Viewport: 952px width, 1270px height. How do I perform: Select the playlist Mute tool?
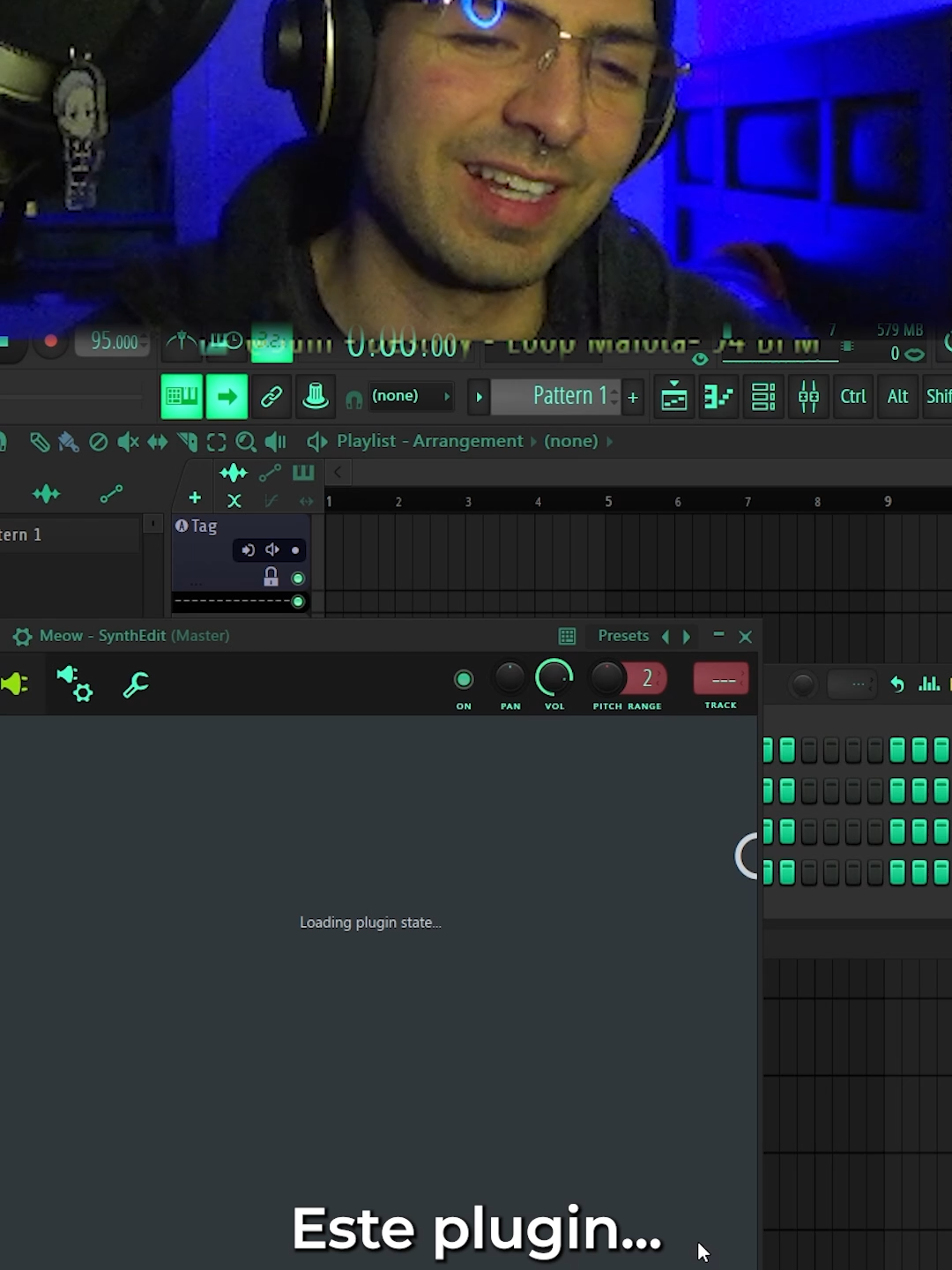128,442
